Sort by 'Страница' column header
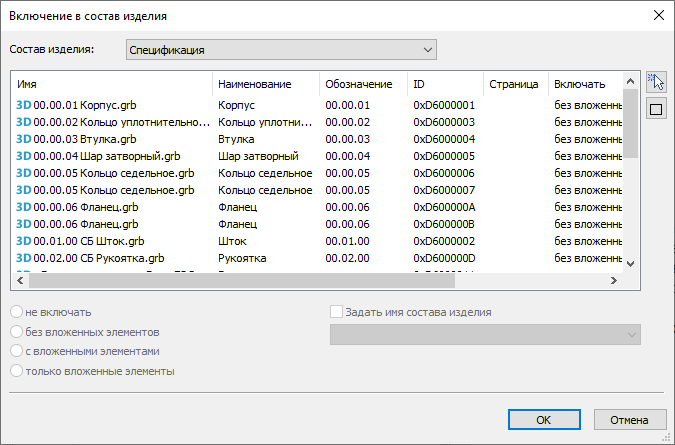This screenshot has height=445, width=675. click(x=516, y=84)
